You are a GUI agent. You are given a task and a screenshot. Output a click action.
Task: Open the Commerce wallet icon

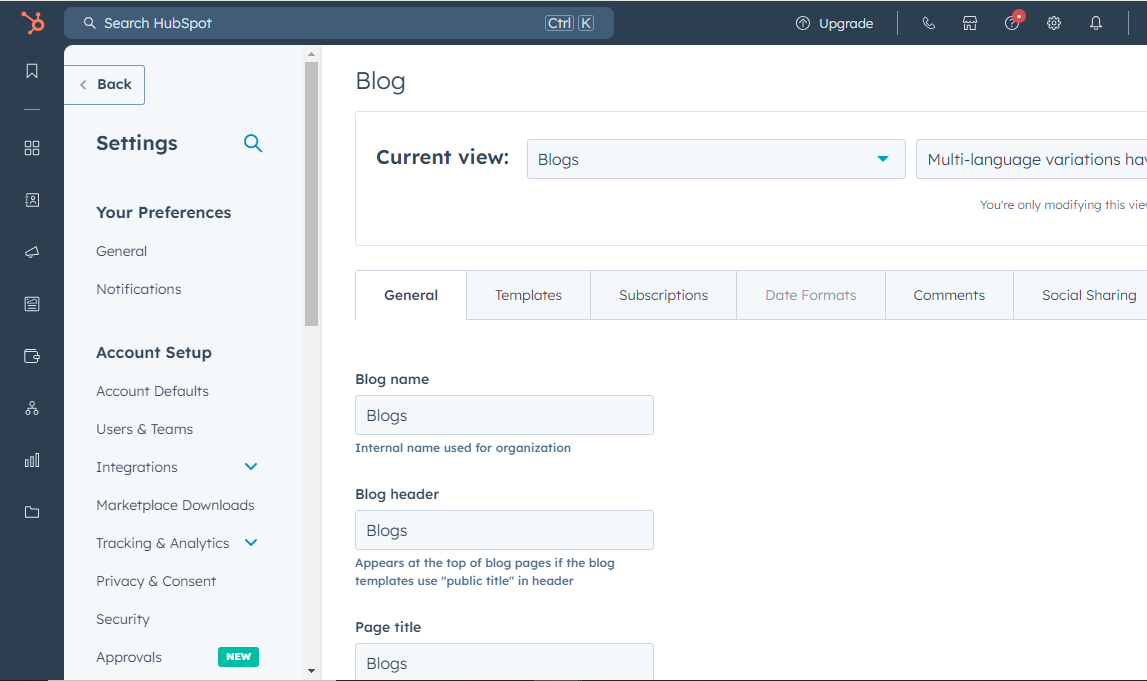pos(32,356)
